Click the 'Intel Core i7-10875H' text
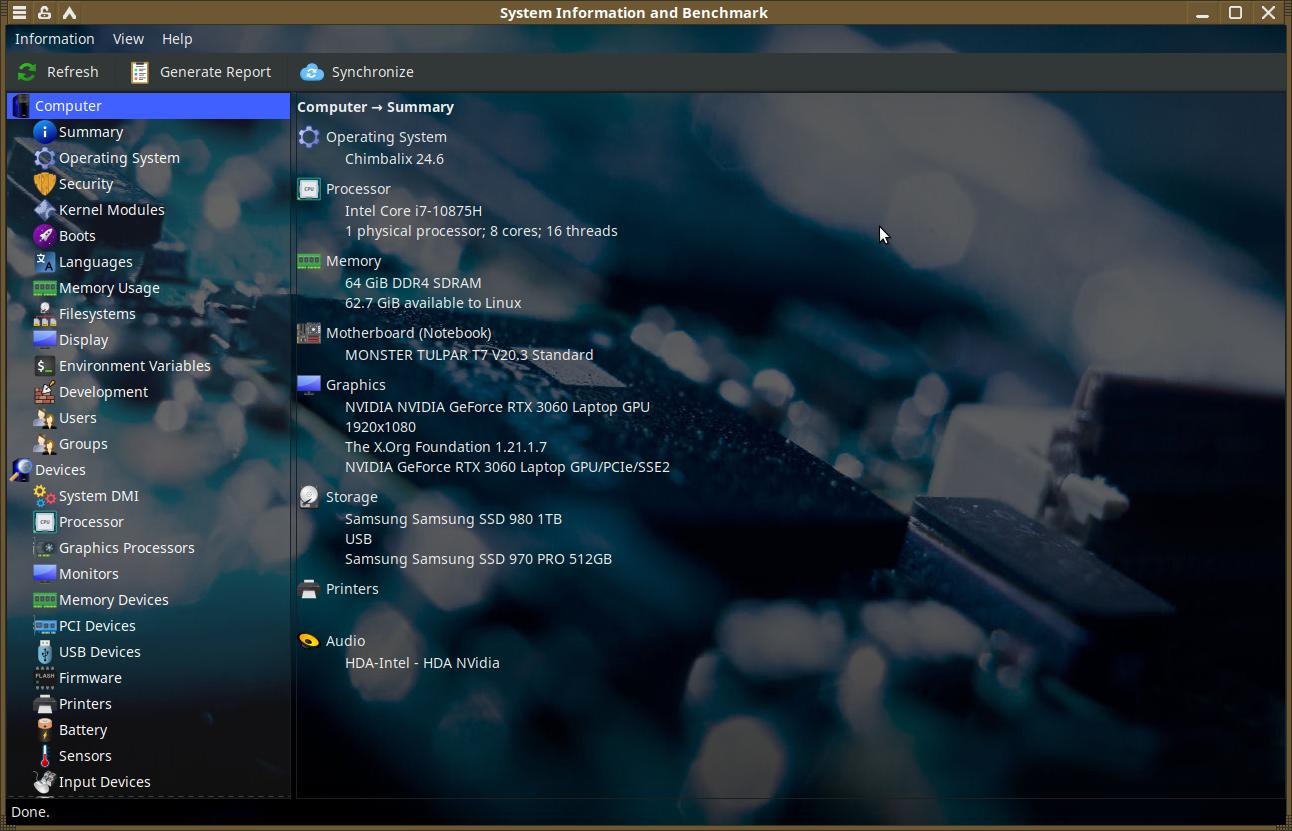Viewport: 1292px width, 831px height. tap(413, 211)
